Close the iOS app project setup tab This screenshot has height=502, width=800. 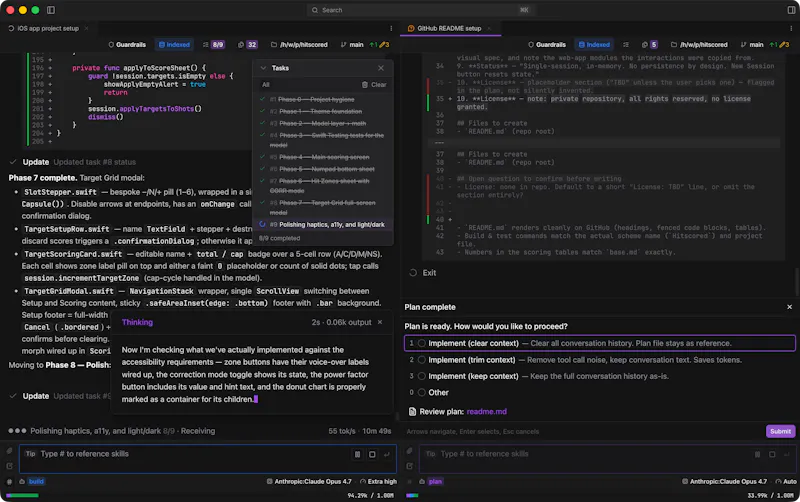click(86, 29)
